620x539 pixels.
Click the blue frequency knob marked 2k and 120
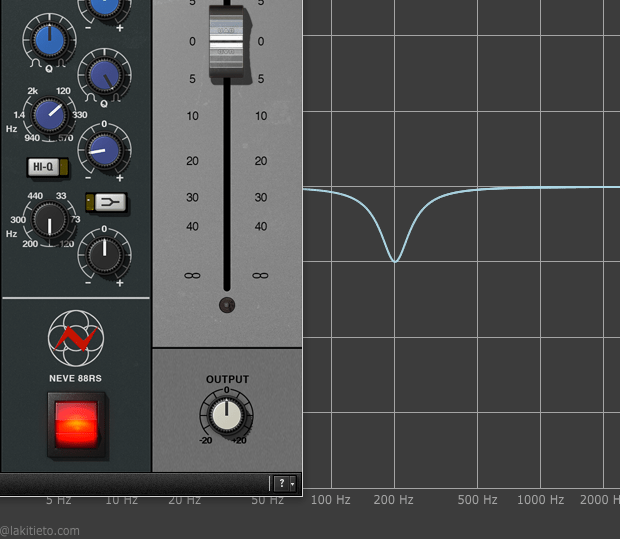tap(49, 115)
